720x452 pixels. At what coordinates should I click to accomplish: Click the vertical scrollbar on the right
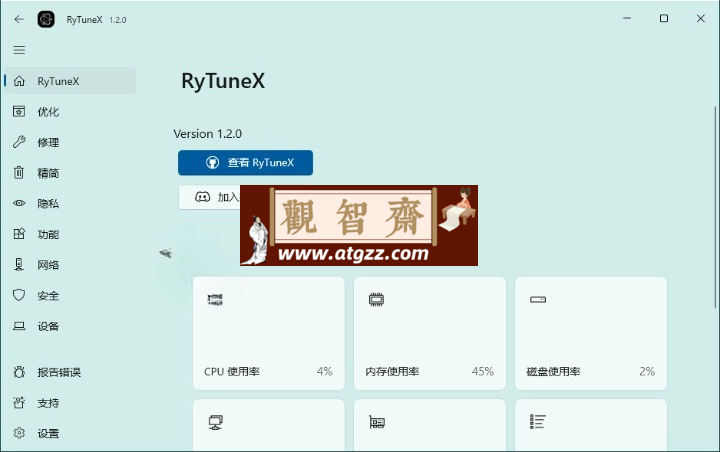(x=715, y=207)
